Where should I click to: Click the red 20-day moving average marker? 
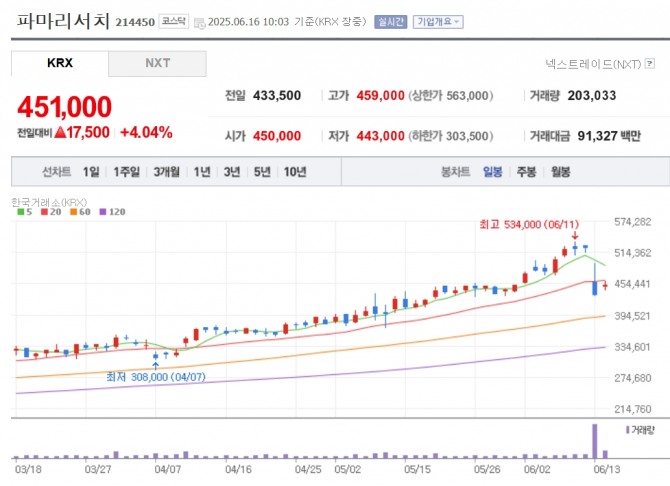(x=44, y=212)
